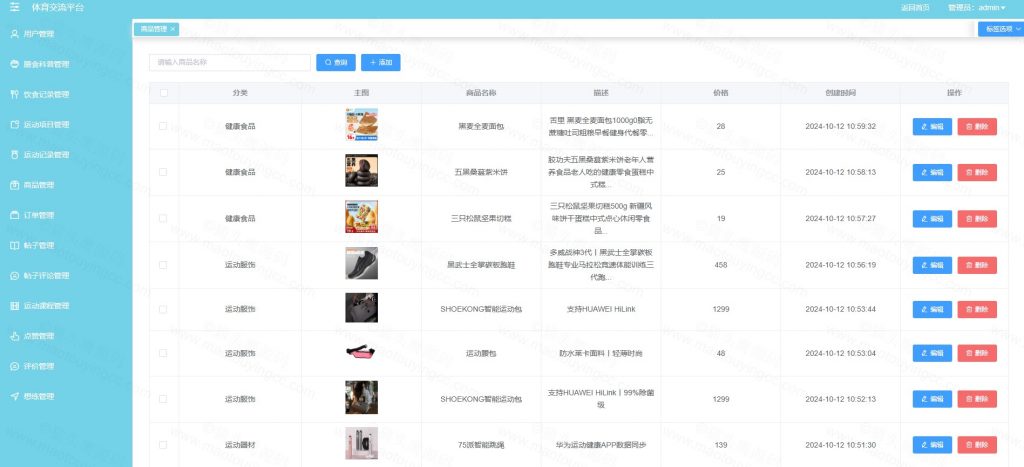Delete the SHOEKONG row created 10:53:44
This screenshot has width=1024, height=467.
(x=977, y=310)
